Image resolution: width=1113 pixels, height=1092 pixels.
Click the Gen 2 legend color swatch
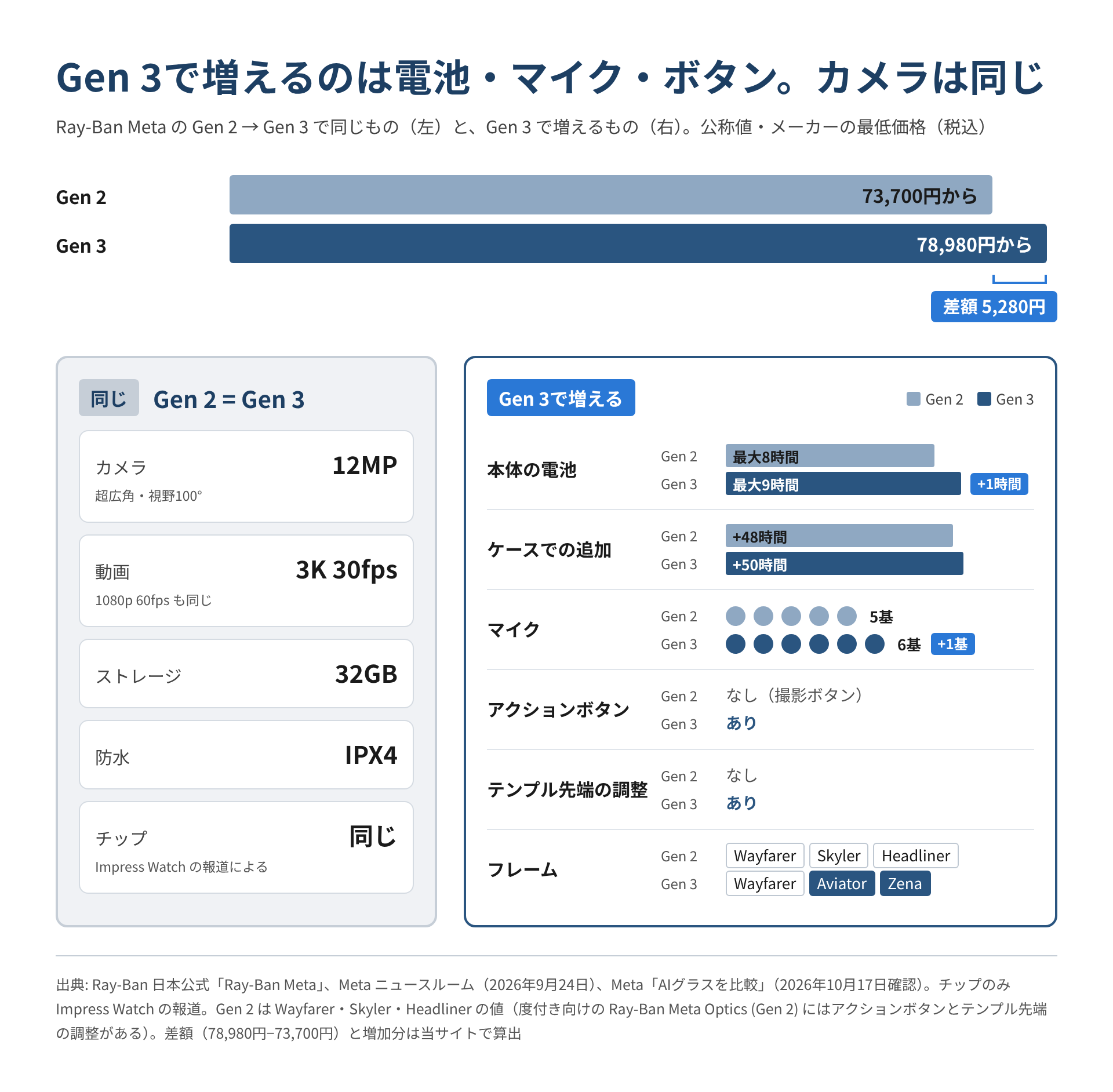pyautogui.click(x=913, y=399)
